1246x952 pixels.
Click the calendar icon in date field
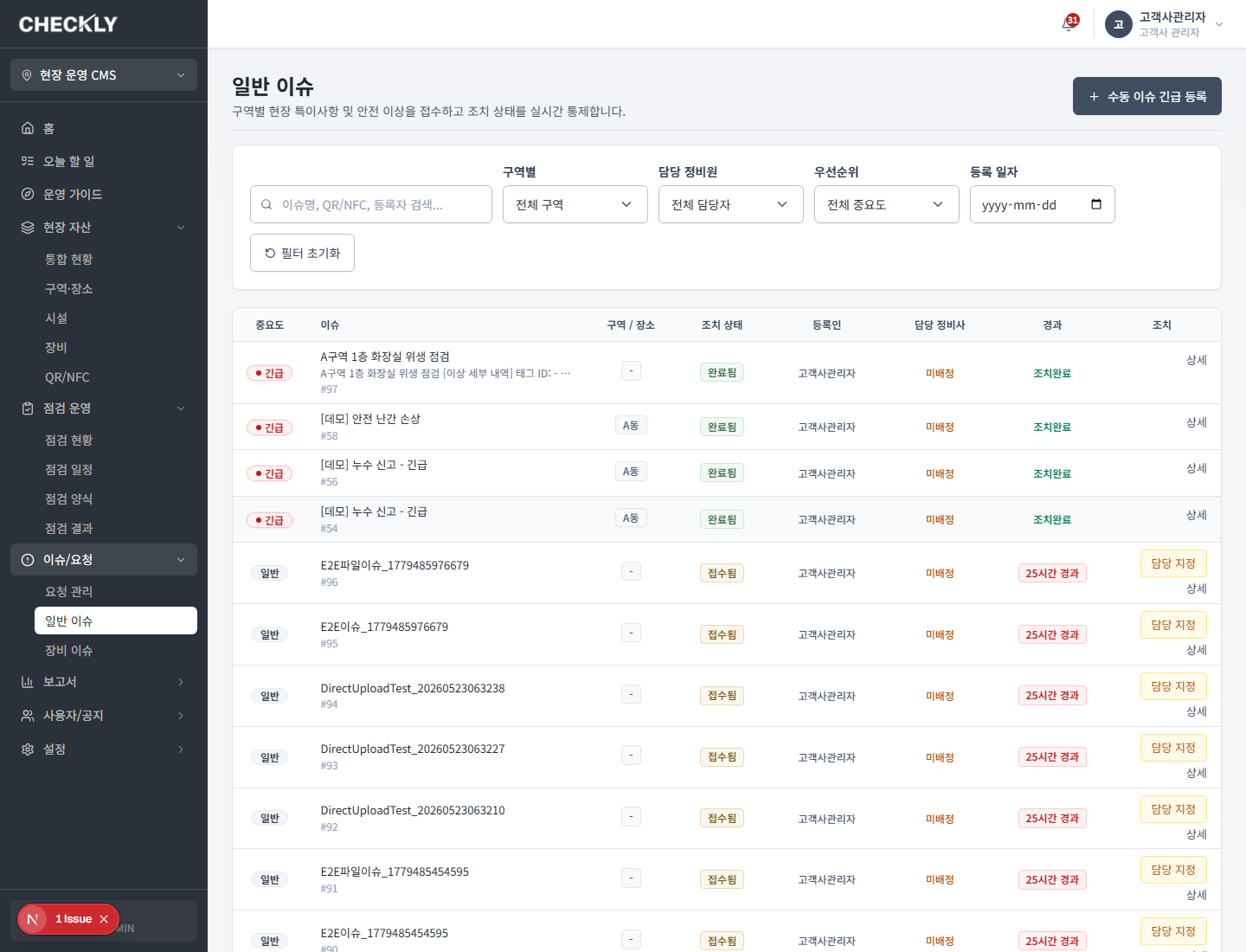(1096, 204)
